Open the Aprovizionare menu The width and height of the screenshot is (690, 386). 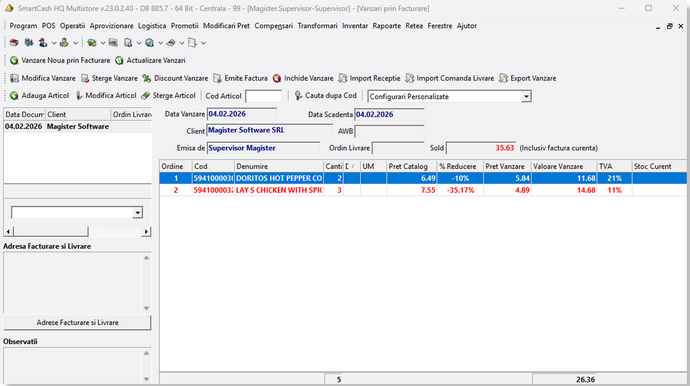(111, 26)
